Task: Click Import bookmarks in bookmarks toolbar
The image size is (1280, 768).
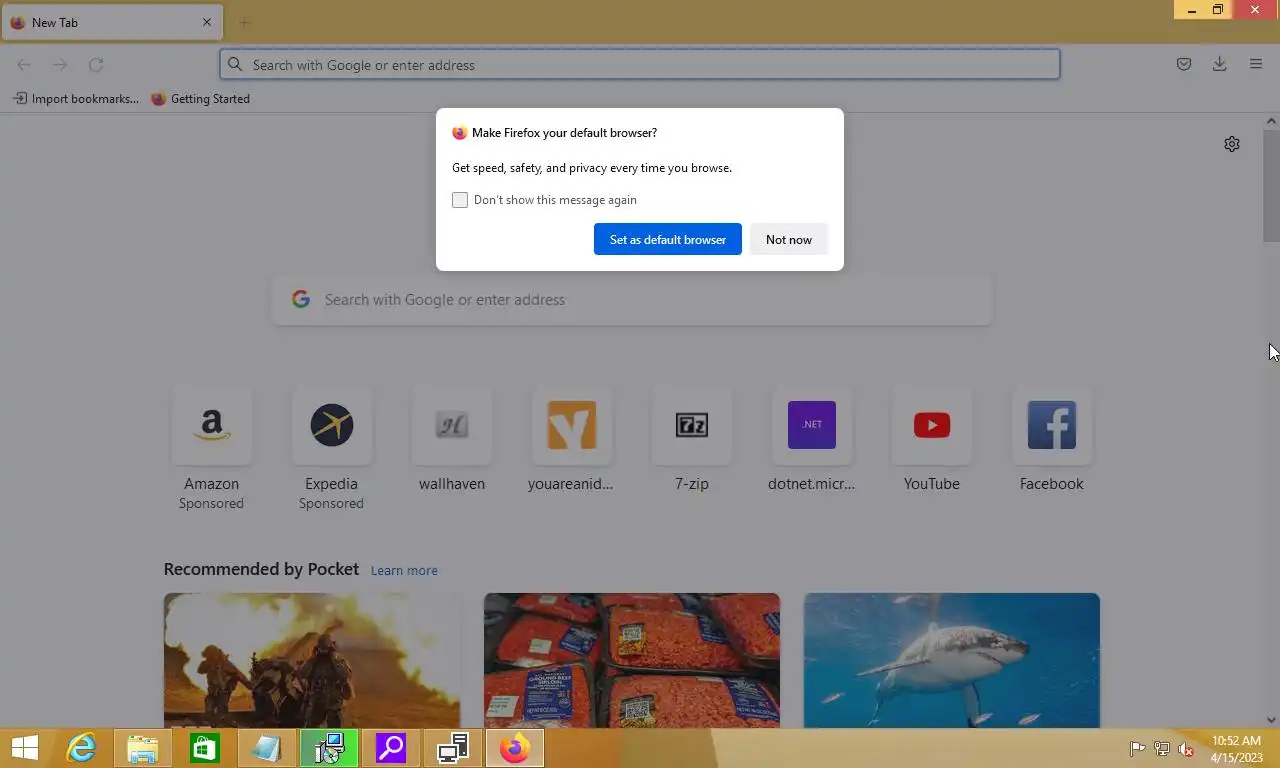Action: tap(76, 99)
